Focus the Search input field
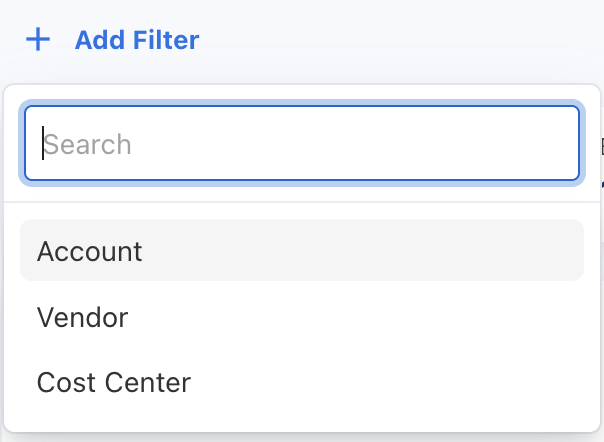 (301, 144)
